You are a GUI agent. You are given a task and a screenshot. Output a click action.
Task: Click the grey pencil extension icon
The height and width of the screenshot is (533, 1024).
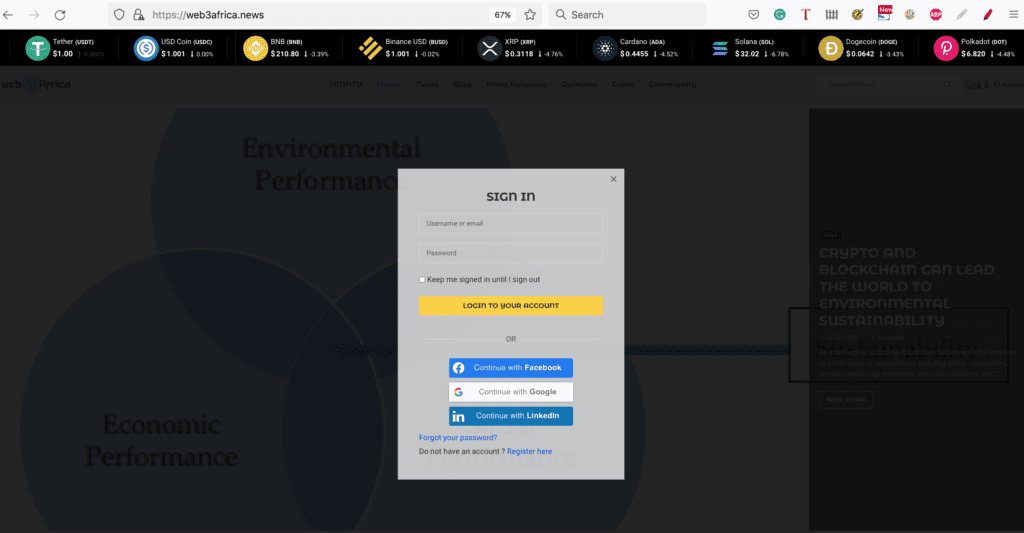(961, 14)
